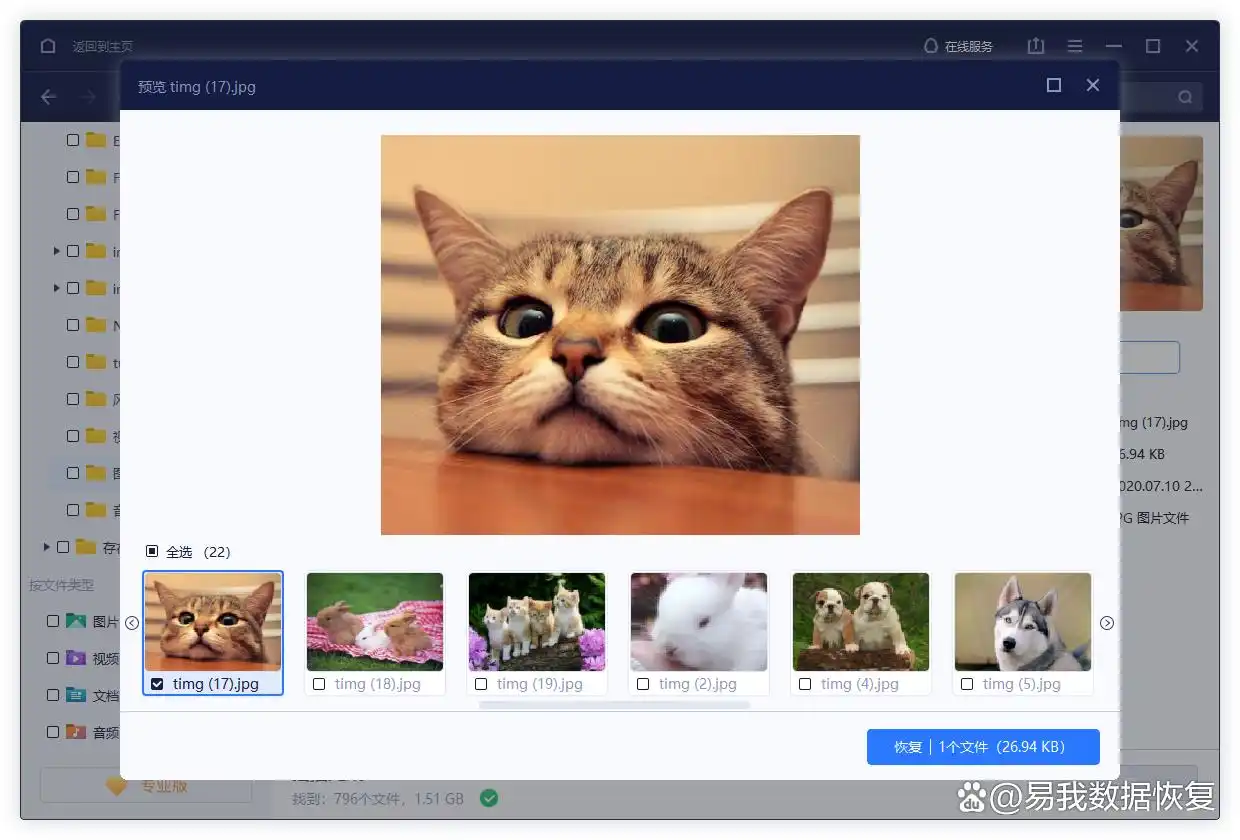This screenshot has height=840, width=1240.
Task: Expand the bottom folder tree node
Action: [47, 547]
